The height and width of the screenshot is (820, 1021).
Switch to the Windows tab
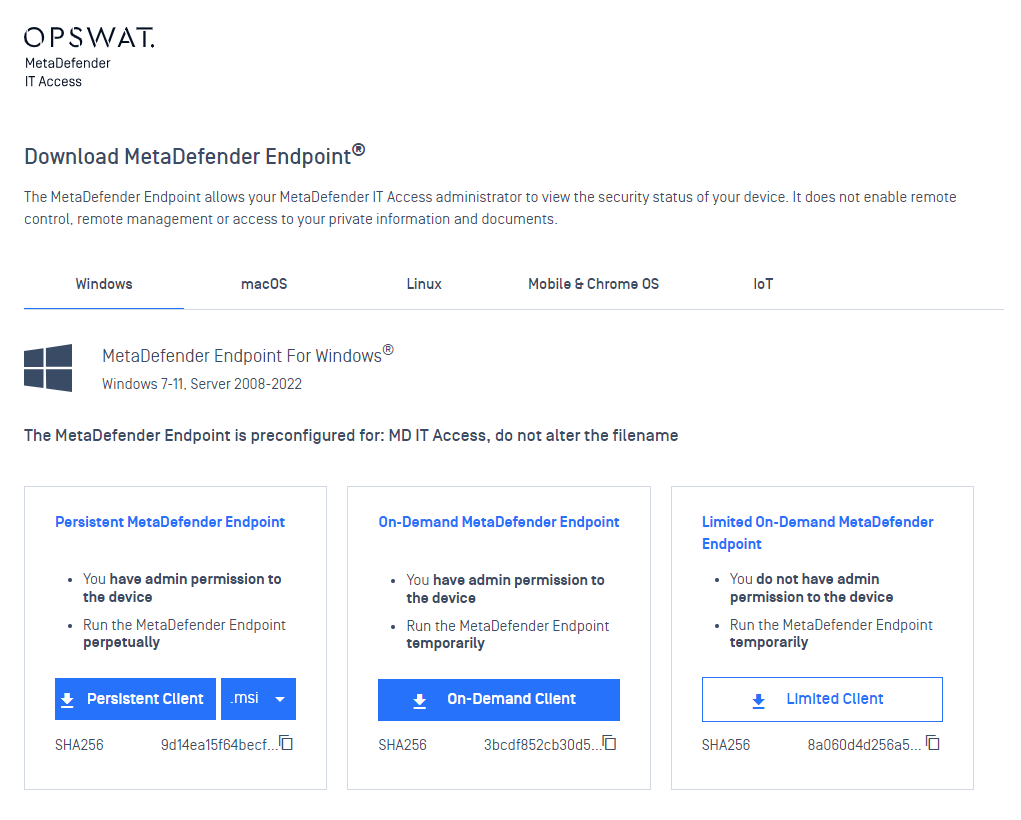tap(104, 284)
